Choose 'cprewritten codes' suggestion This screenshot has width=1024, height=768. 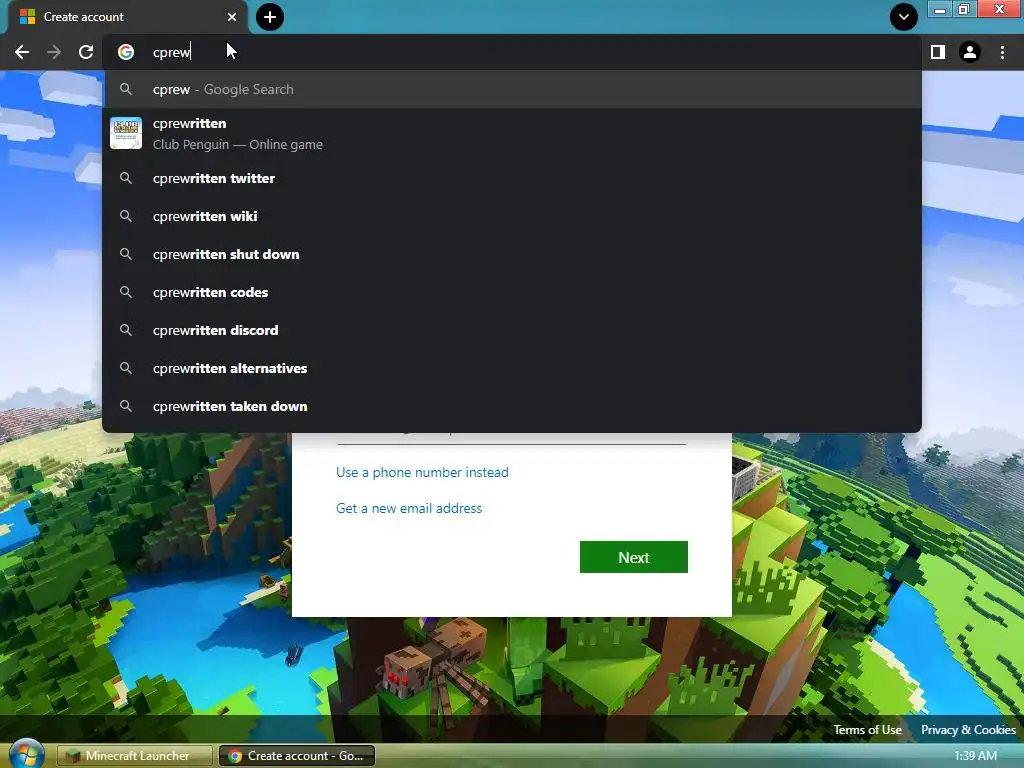512,292
